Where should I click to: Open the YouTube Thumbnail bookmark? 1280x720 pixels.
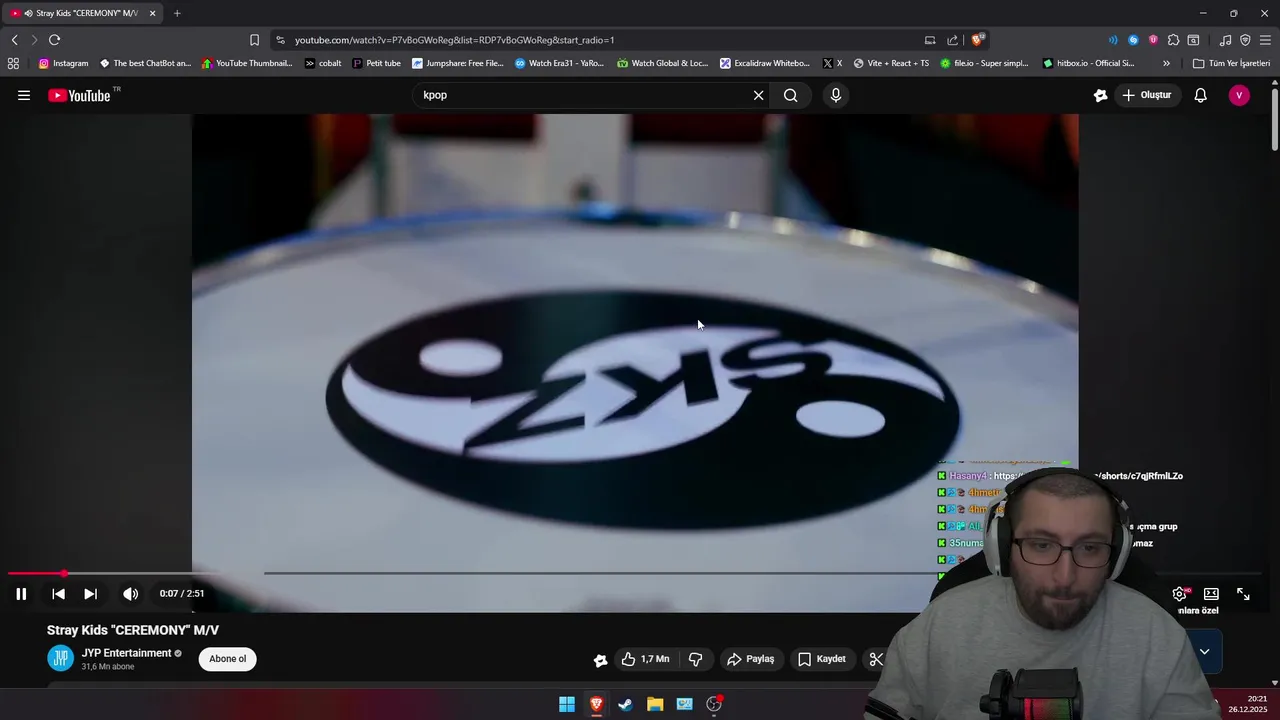(x=247, y=63)
